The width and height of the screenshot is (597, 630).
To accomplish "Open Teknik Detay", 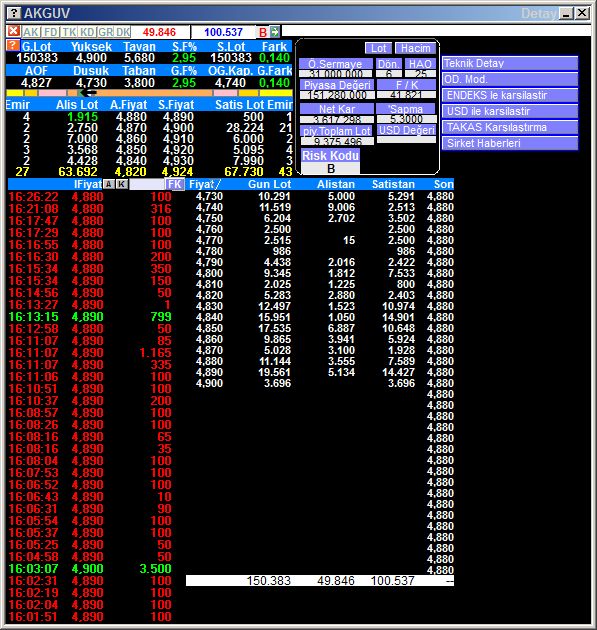I will point(510,63).
